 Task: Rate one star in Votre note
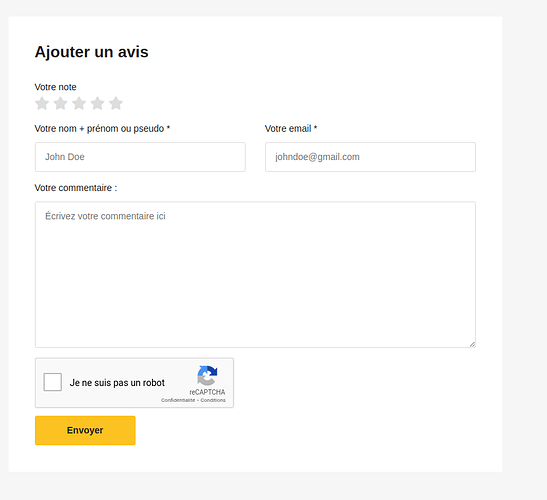click(42, 103)
